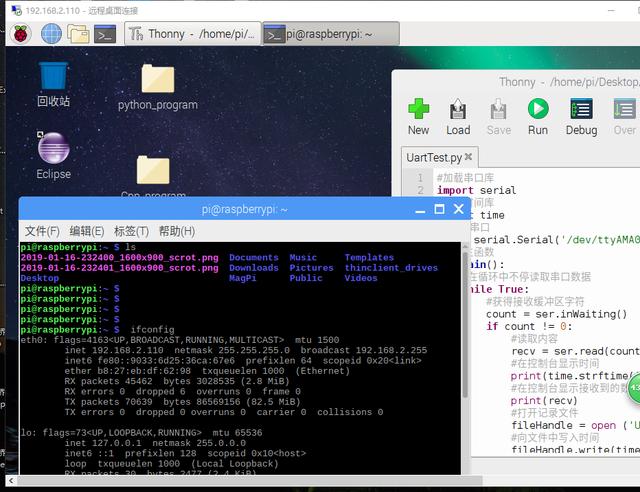This screenshot has width=640, height=492.
Task: Click the 'print(recv)' code line
Action: click(x=544, y=401)
